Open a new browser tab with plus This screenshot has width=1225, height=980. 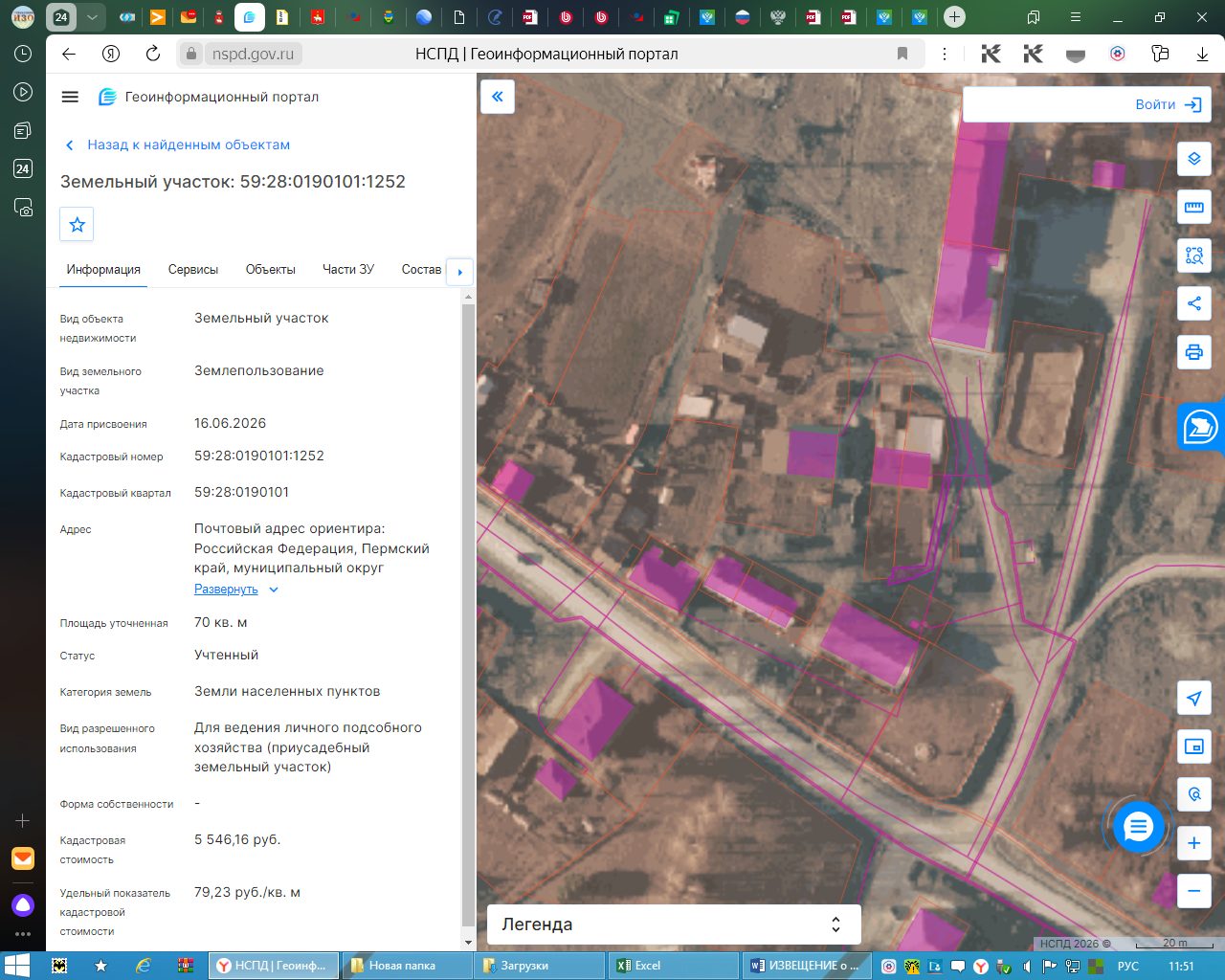tap(954, 16)
